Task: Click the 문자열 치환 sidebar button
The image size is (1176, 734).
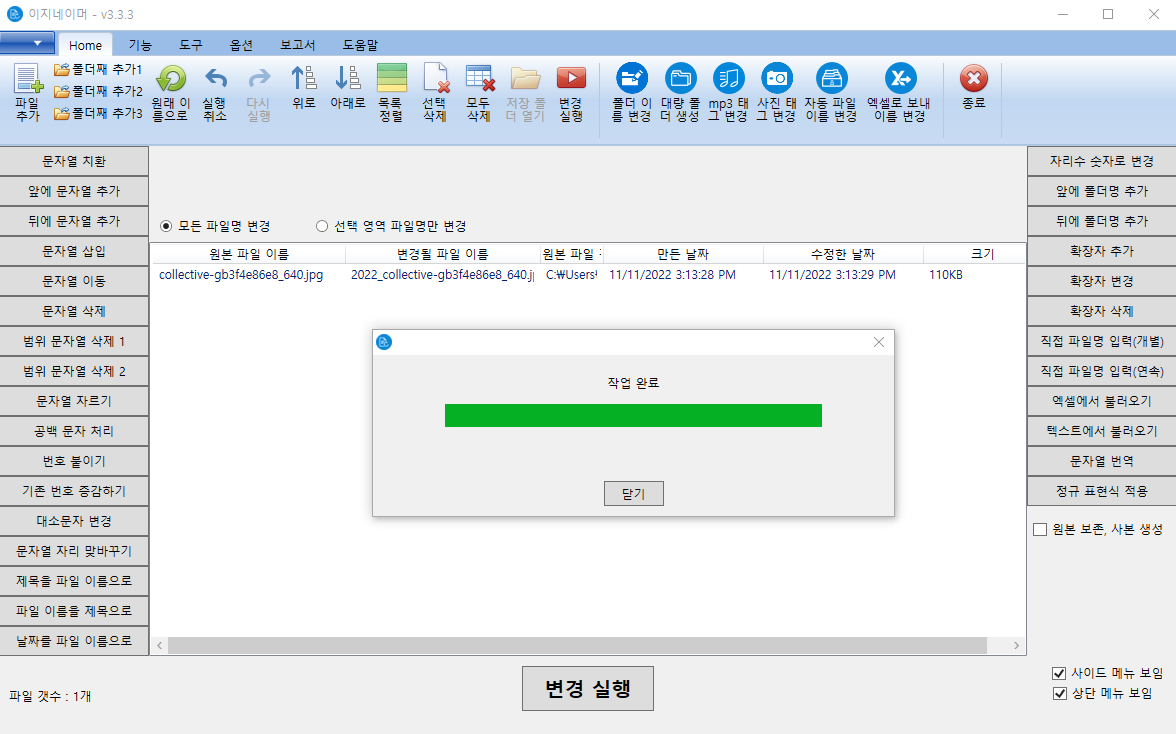Action: point(75,160)
